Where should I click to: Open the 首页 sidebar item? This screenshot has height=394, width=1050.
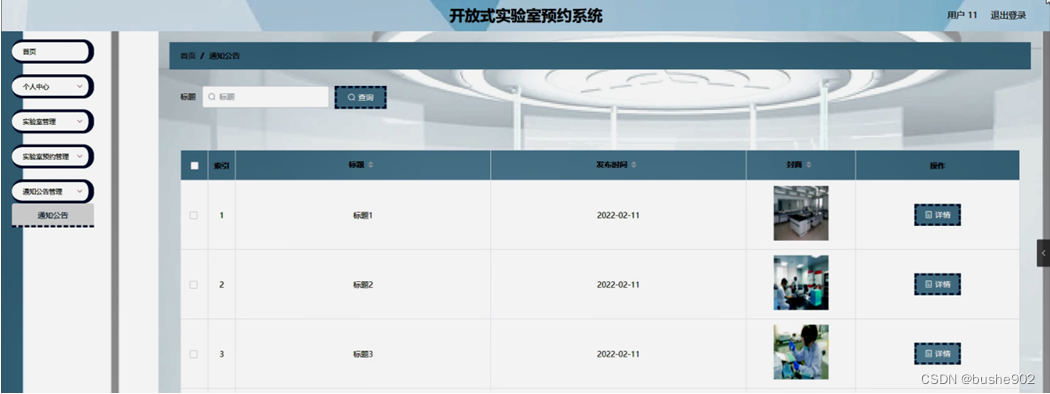(x=52, y=52)
